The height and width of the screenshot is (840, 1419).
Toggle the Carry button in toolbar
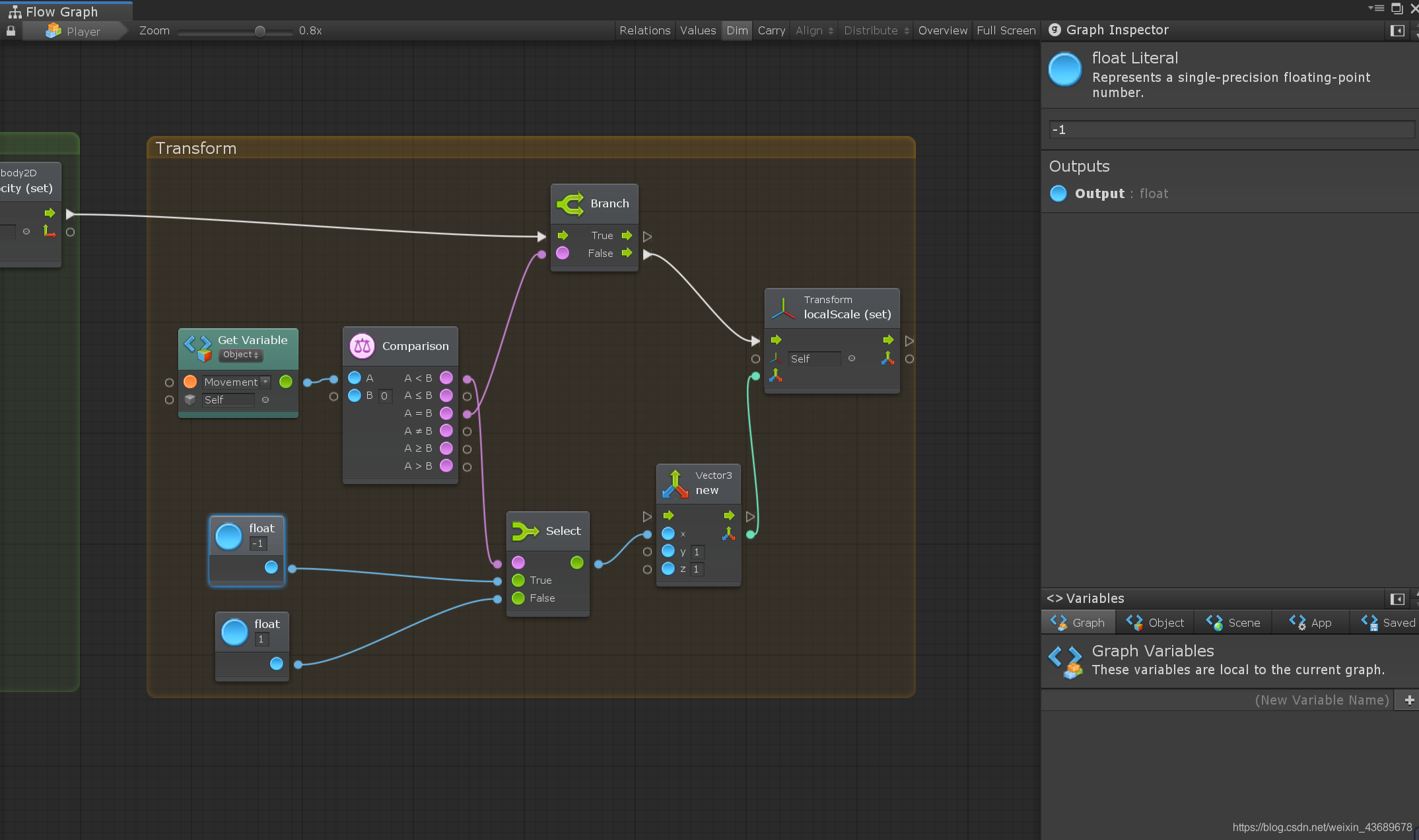[770, 30]
